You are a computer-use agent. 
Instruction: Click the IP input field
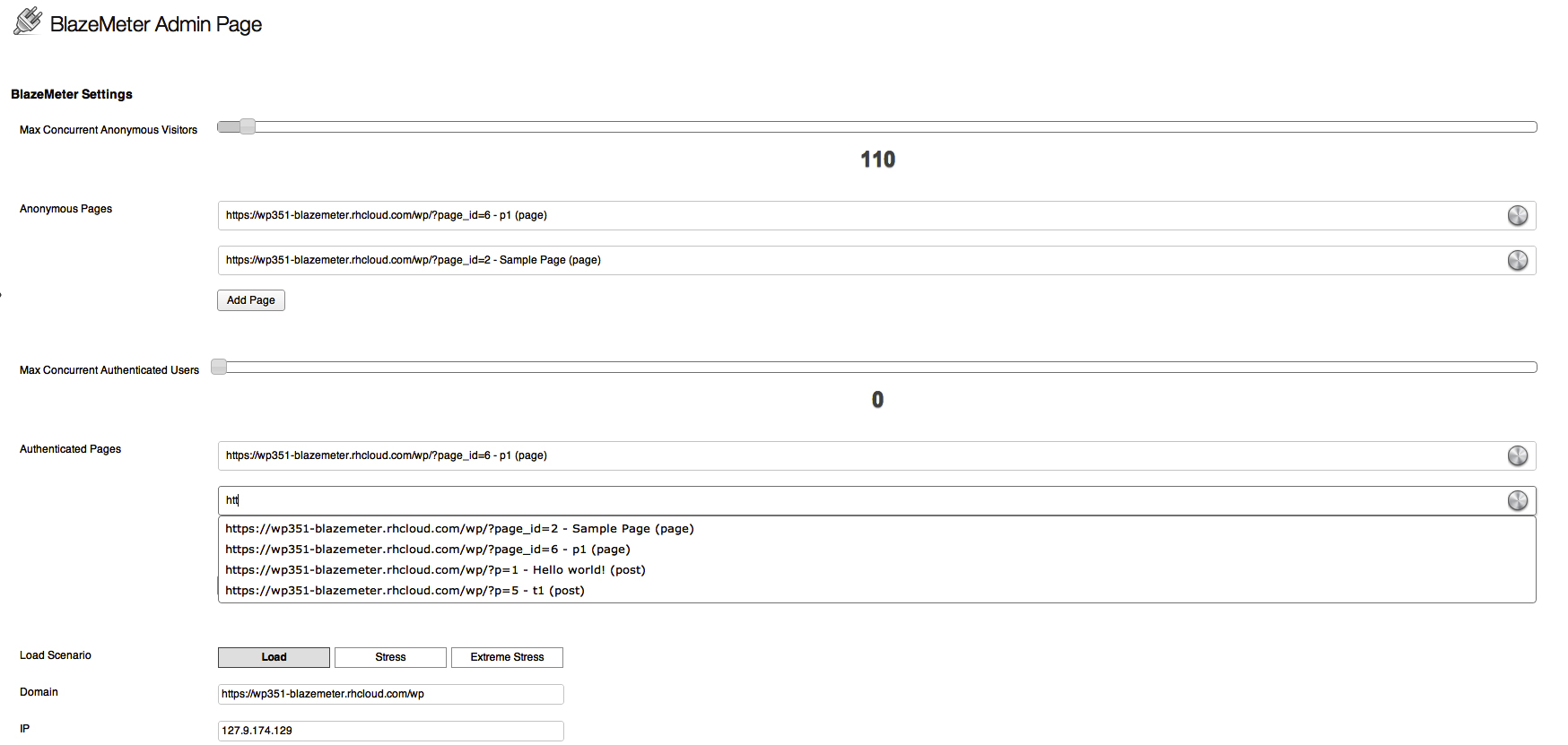390,731
